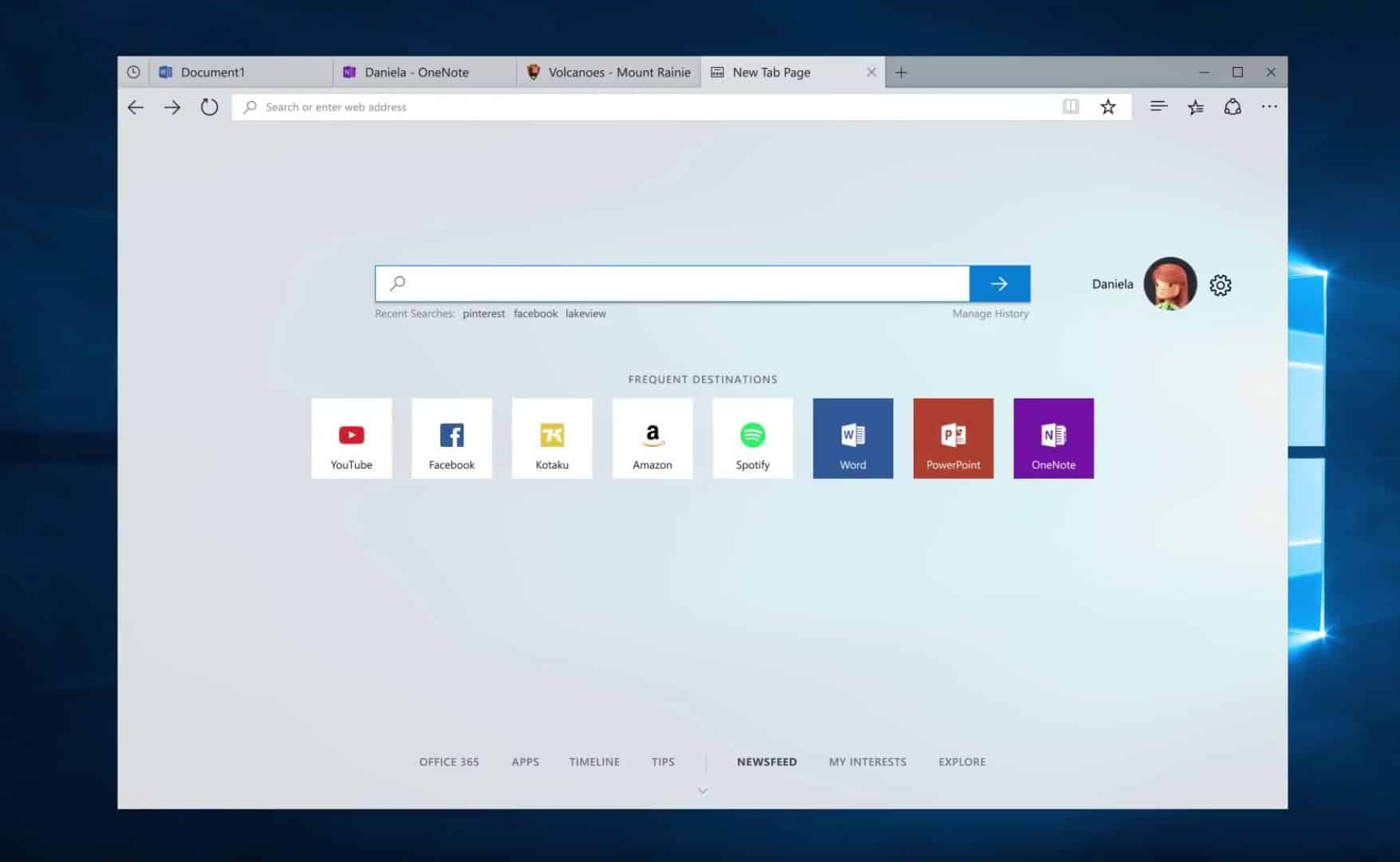Share the page using the share icon

[1232, 106]
